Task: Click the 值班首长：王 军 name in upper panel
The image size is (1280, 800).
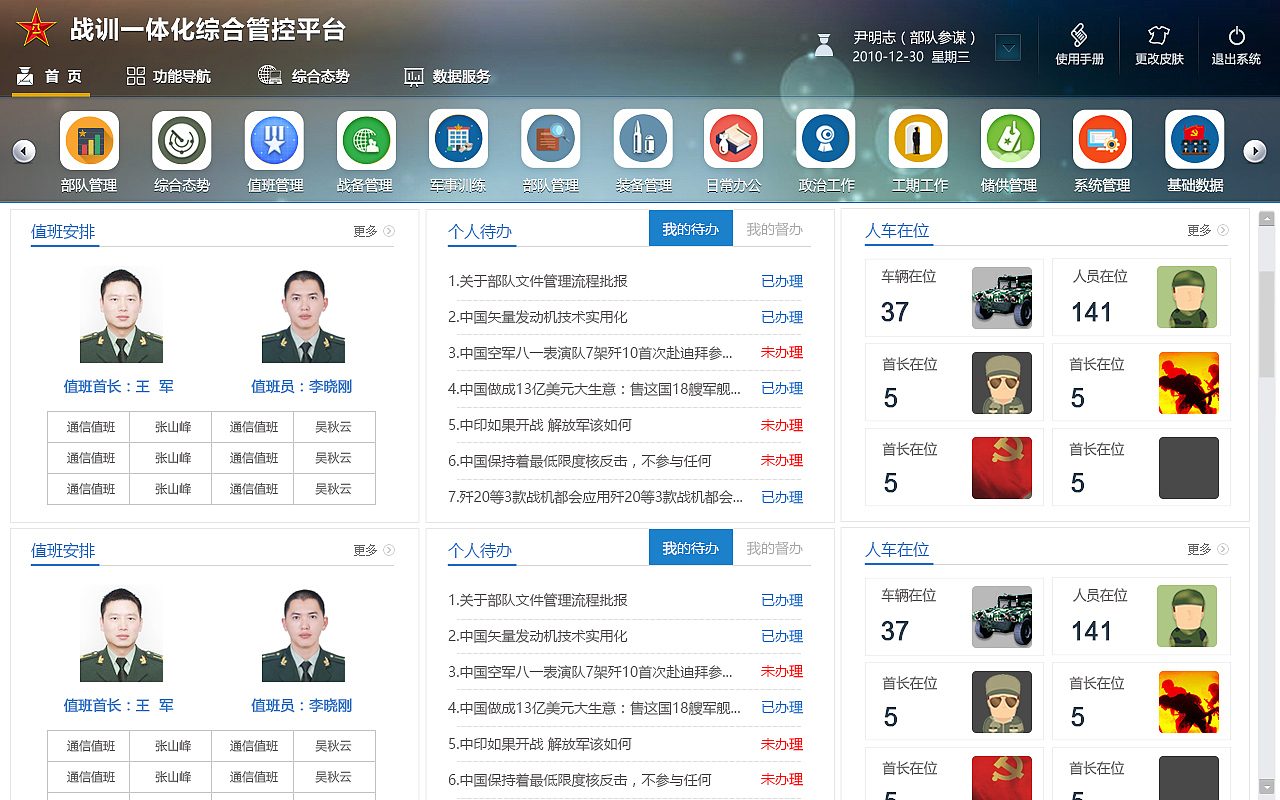Action: pyautogui.click(x=119, y=386)
